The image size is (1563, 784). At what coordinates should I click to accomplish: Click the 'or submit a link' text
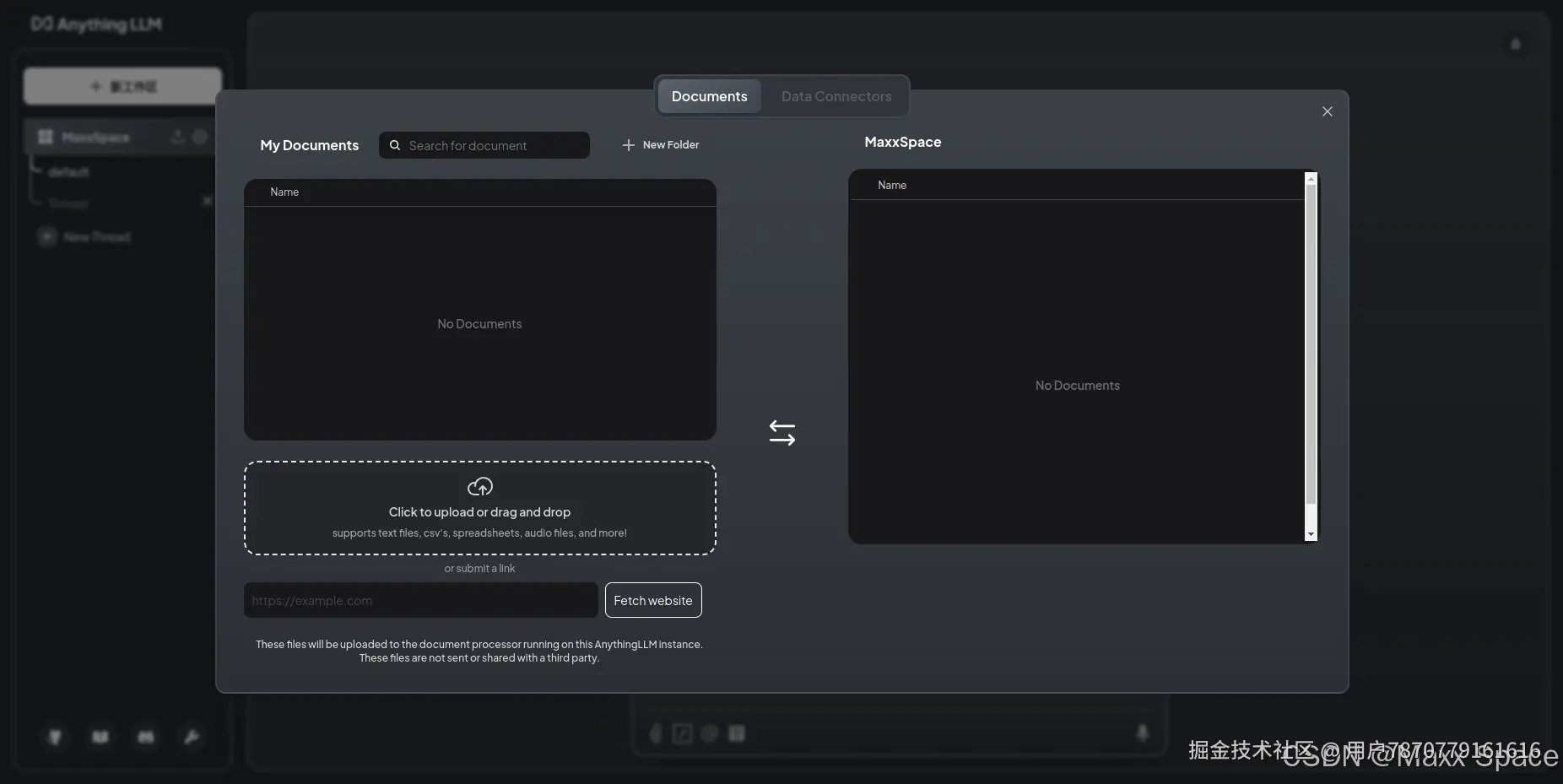coord(479,569)
